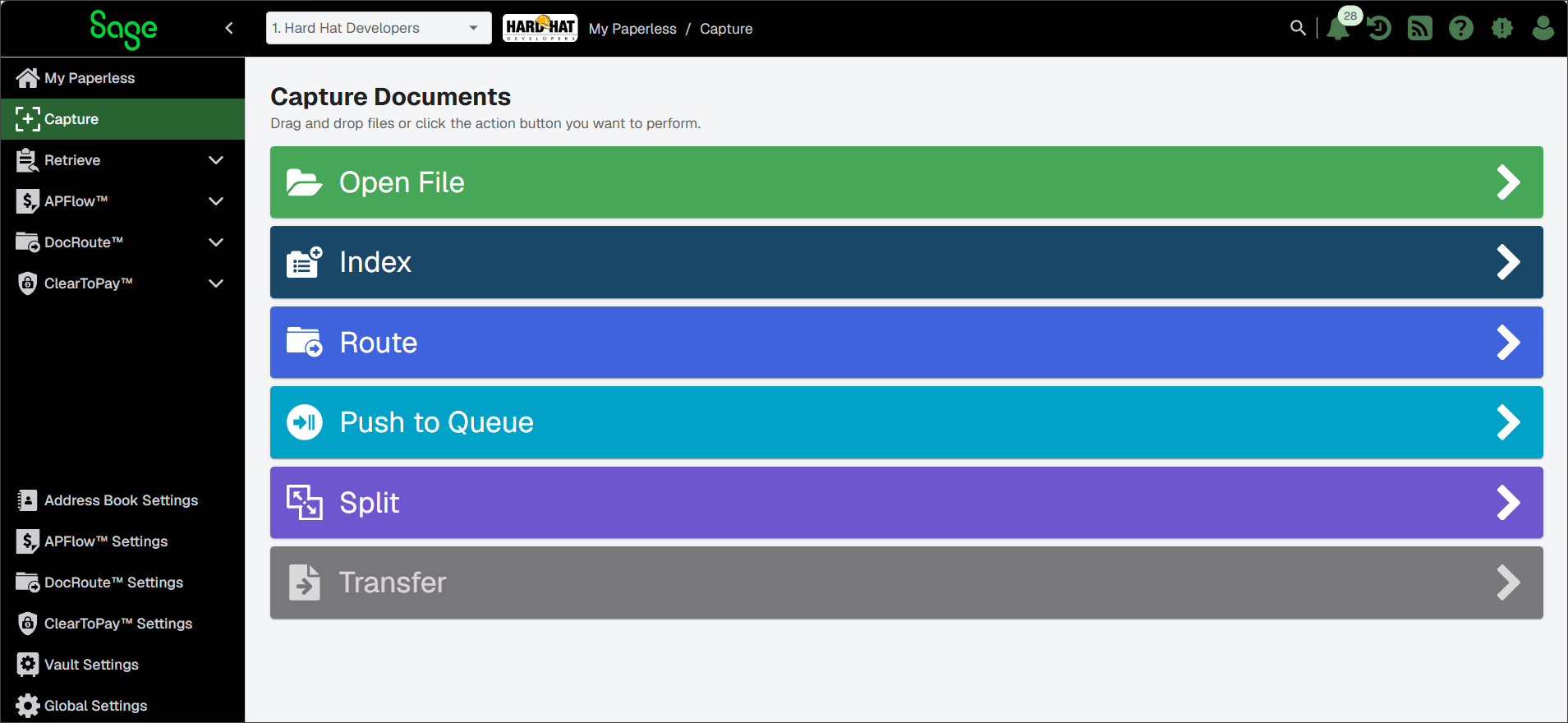The image size is (1568, 723).
Task: Click the gray Transfer action button
Action: (907, 583)
